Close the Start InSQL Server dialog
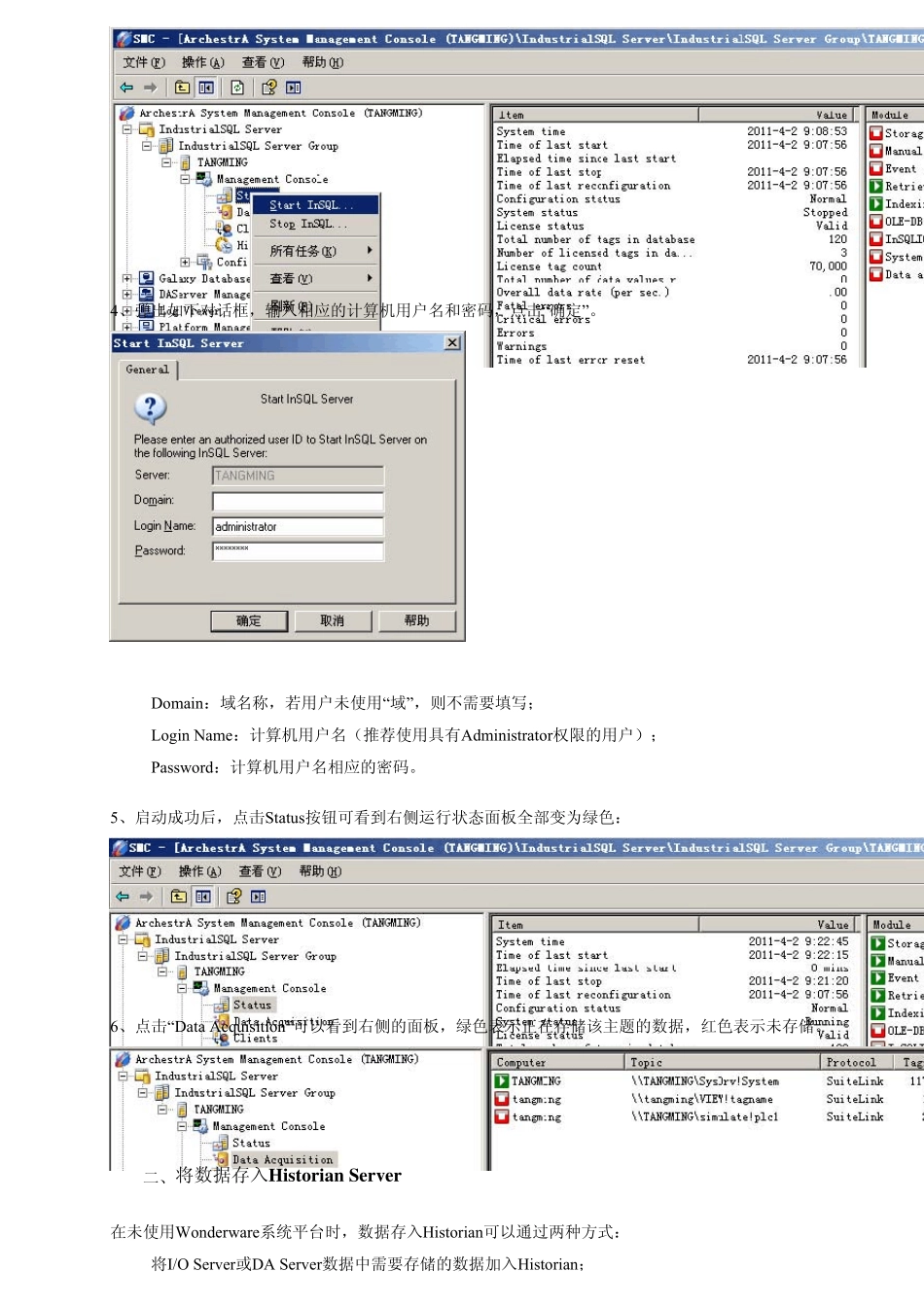Viewport: 924px width, 1307px height. pos(452,343)
